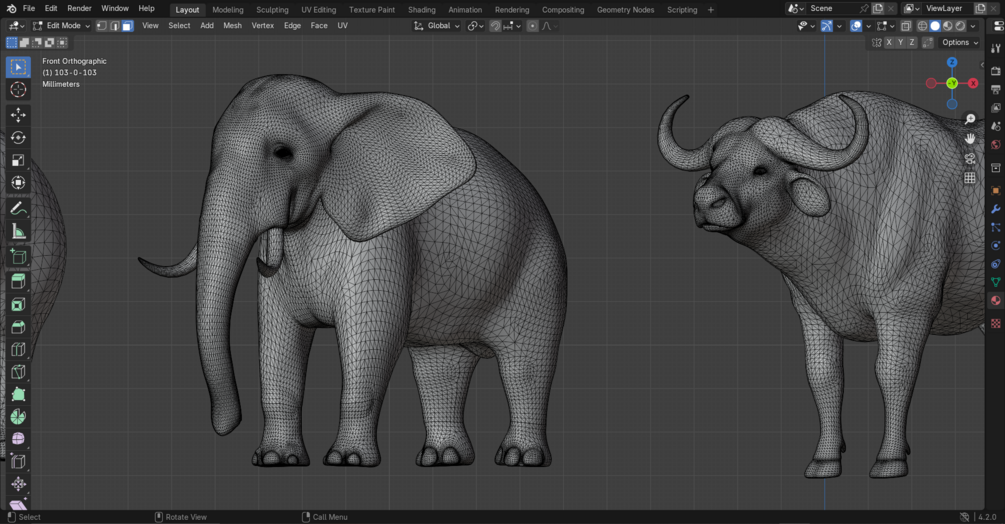Expand the overlays options dropdown arrow

click(868, 26)
